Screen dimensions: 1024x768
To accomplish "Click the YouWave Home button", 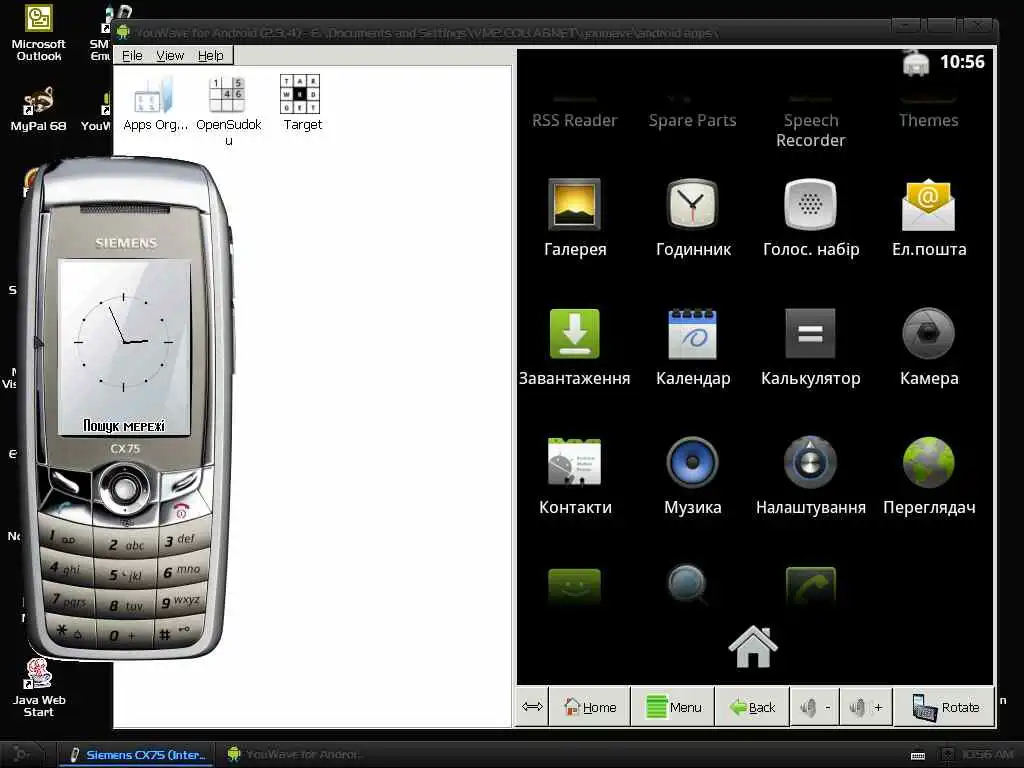I will 590,707.
